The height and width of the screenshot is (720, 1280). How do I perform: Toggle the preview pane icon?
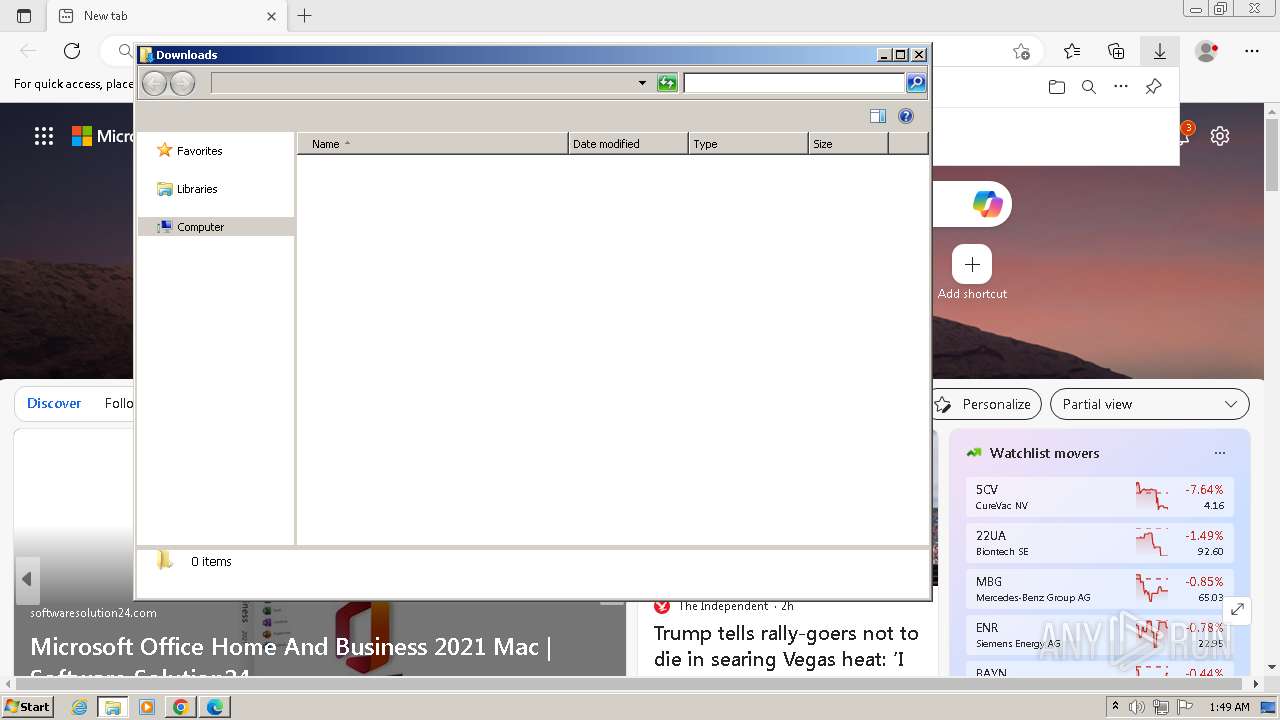pos(878,116)
